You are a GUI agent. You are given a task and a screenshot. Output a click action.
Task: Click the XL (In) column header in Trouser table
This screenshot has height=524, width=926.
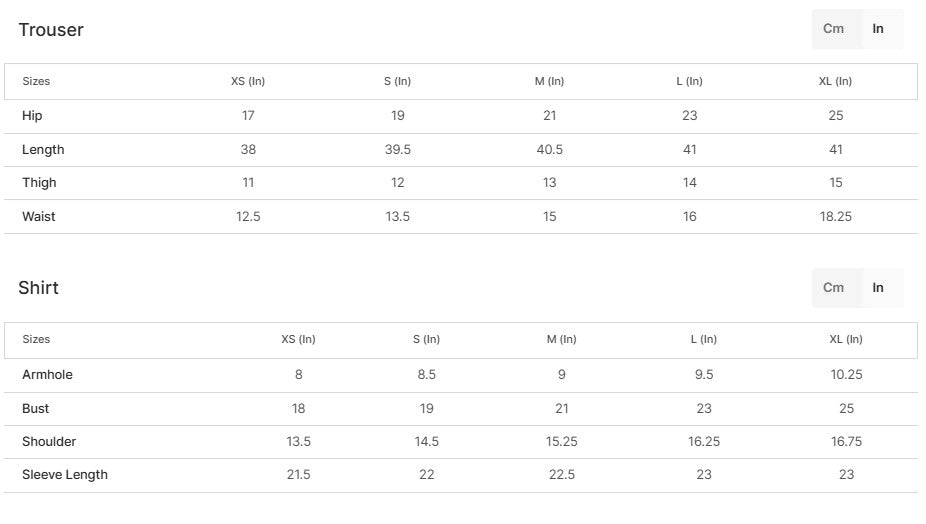pos(835,82)
